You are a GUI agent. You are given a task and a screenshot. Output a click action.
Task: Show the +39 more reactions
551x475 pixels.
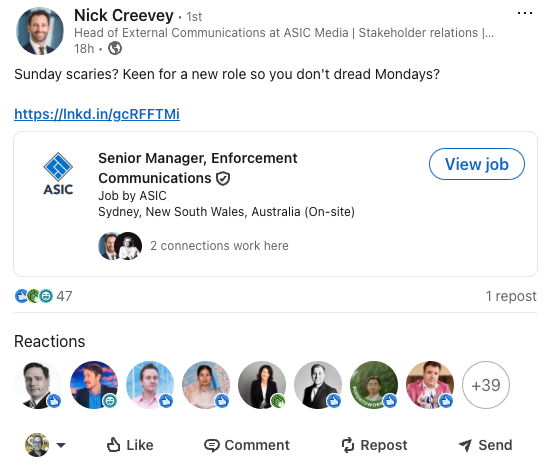[x=486, y=385]
